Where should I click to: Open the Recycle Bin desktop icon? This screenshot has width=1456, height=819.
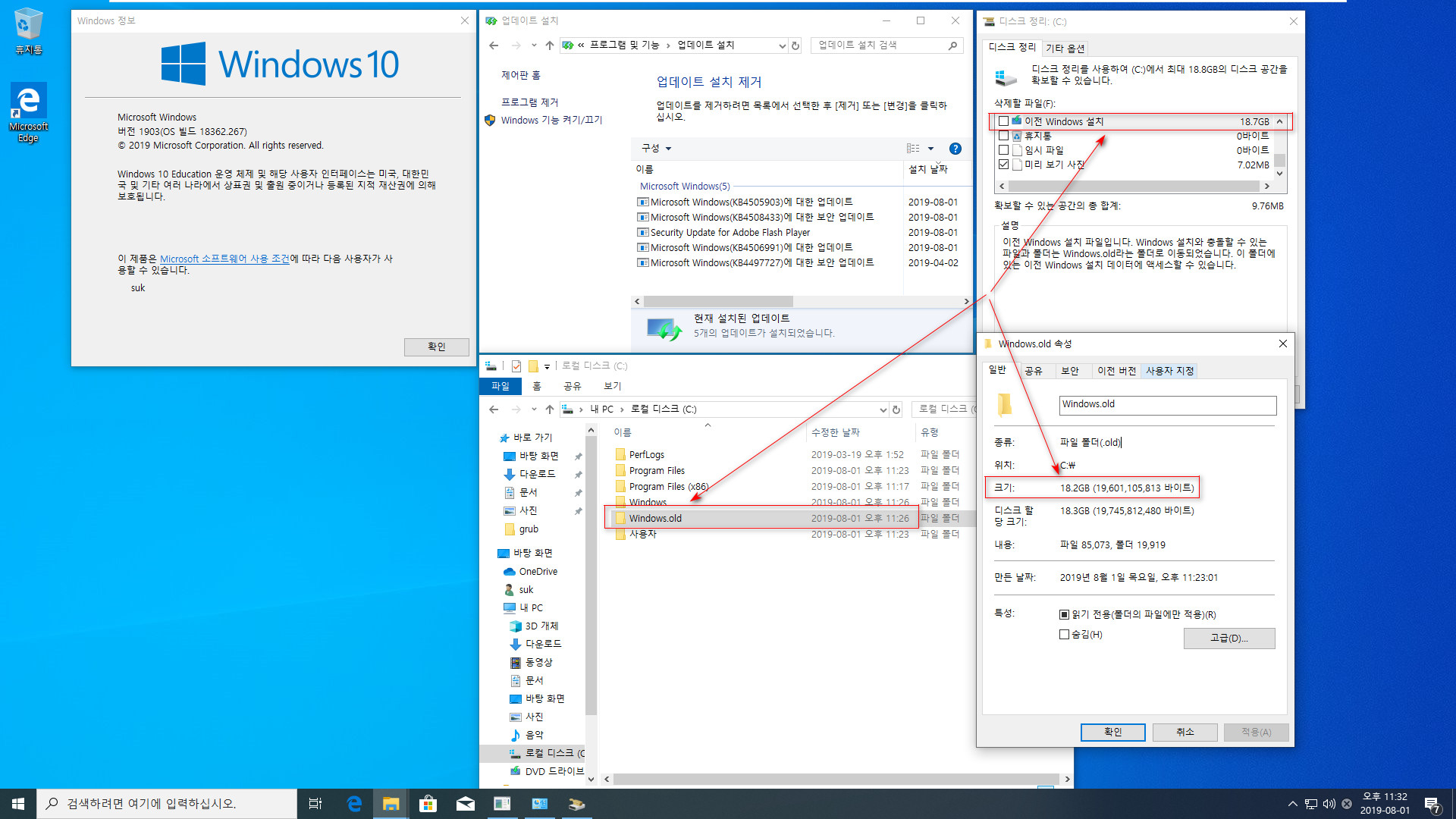coord(29,32)
